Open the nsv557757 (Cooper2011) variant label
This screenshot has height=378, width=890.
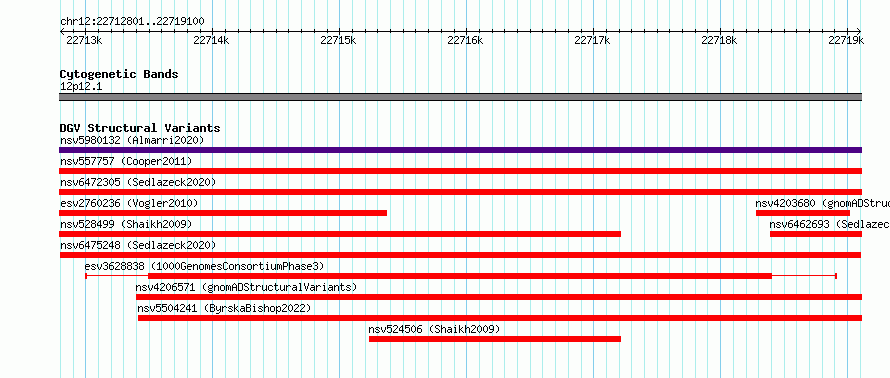pyautogui.click(x=126, y=161)
